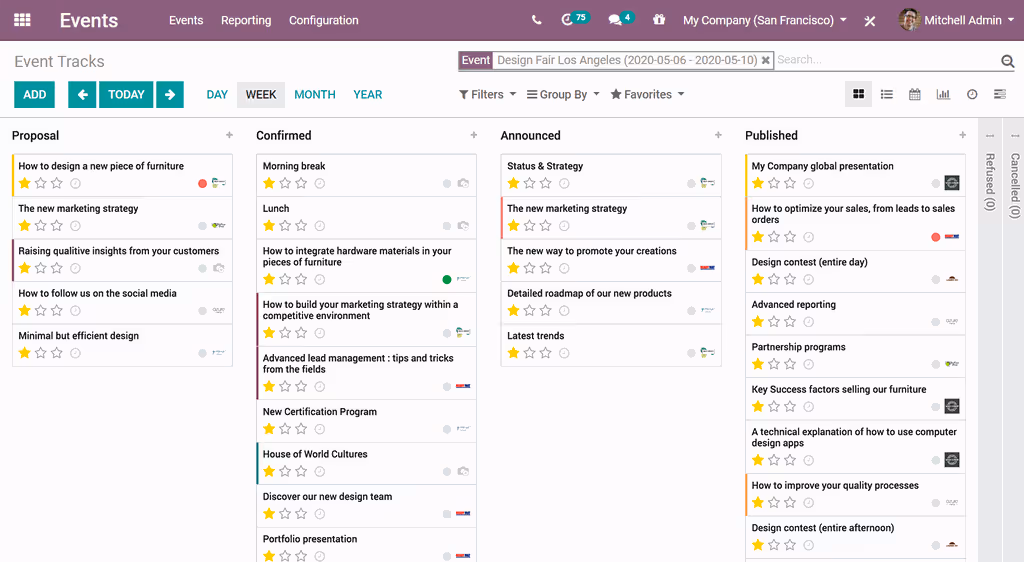Set second star on New Certification Program
The image size is (1024, 562).
click(x=285, y=429)
